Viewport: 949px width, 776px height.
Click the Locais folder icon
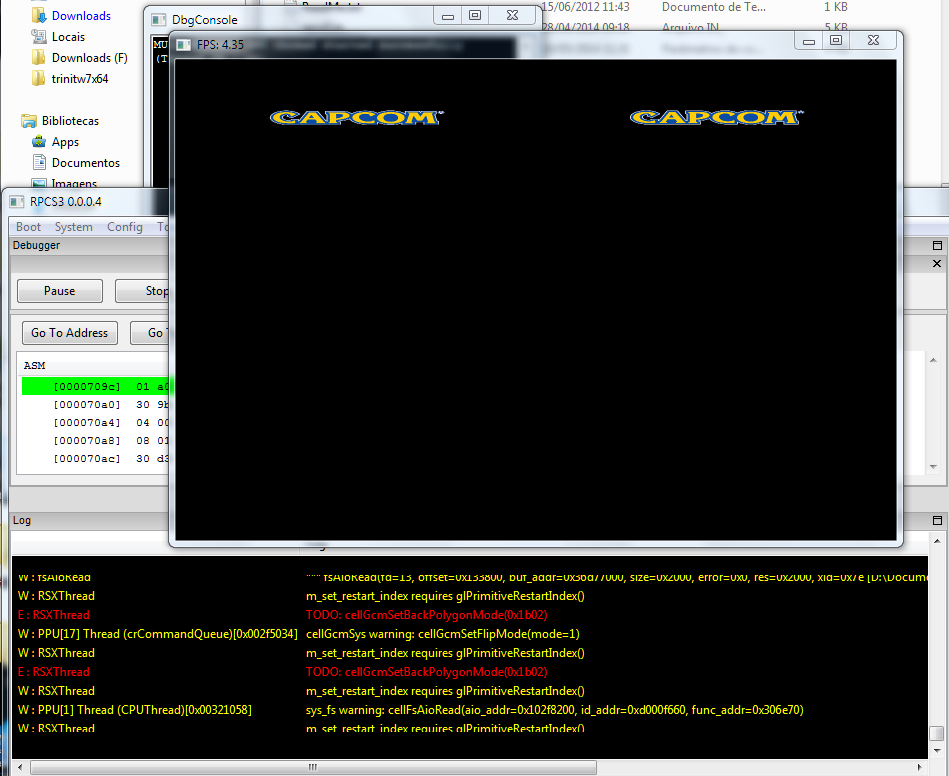[39, 37]
